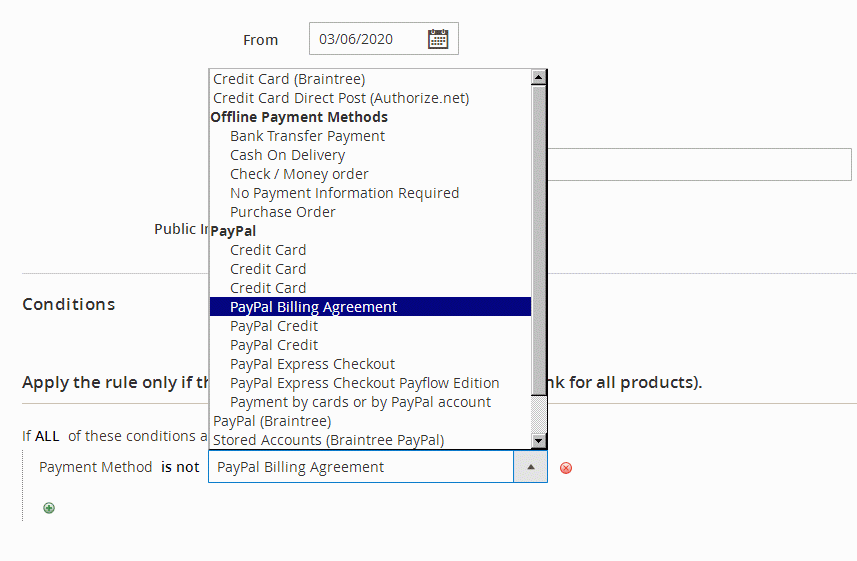Select PayPal Express Checkout Payflow Edition
Image resolution: width=857 pixels, height=561 pixels.
pos(364,383)
